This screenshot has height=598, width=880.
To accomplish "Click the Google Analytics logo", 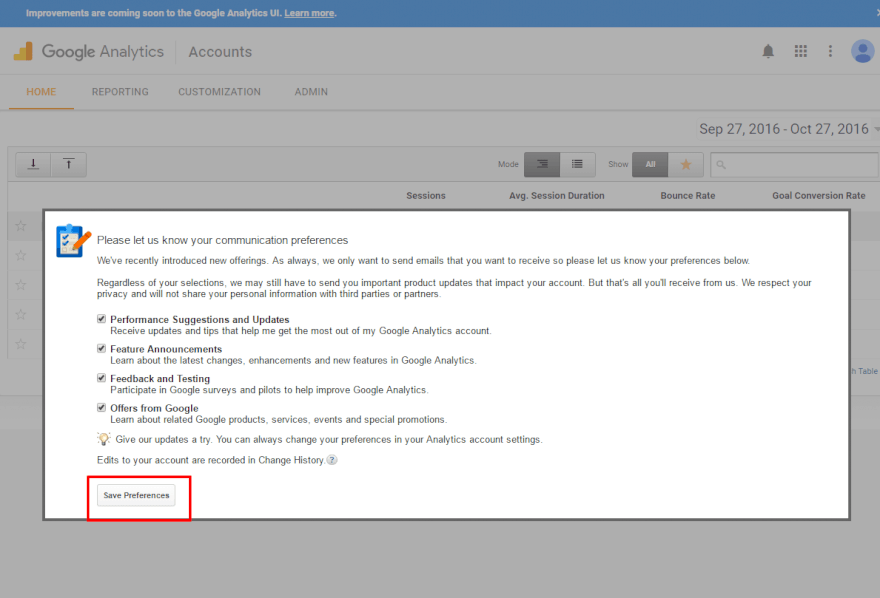I will pyautogui.click(x=88, y=52).
